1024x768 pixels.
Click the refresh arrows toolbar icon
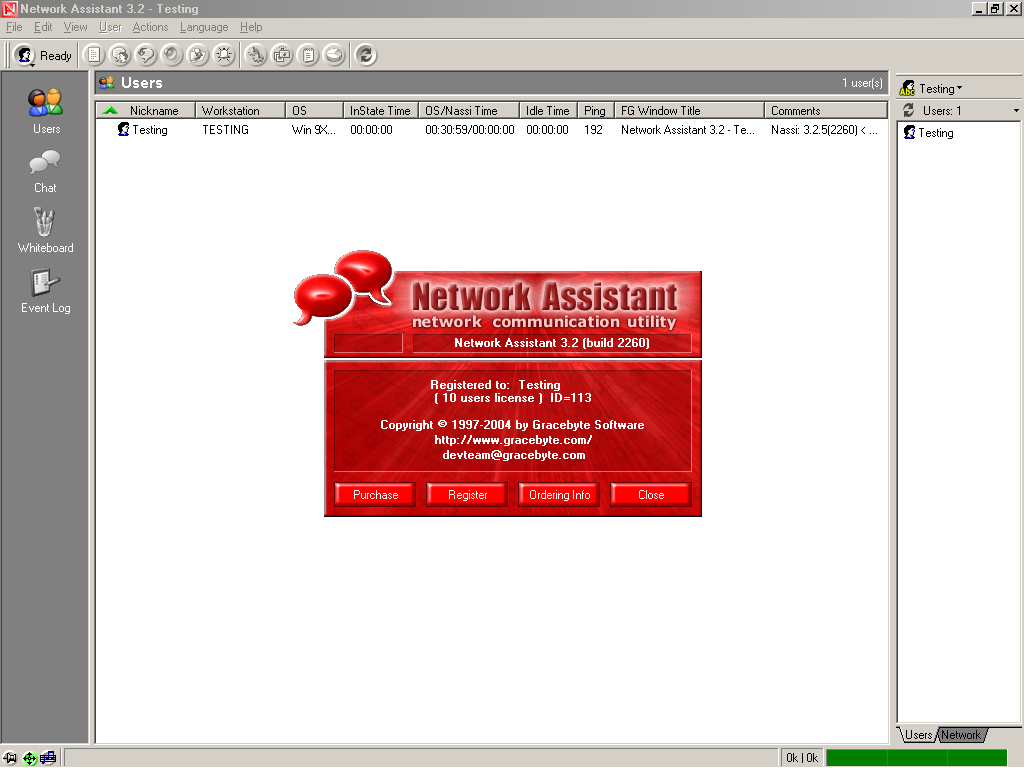point(366,55)
